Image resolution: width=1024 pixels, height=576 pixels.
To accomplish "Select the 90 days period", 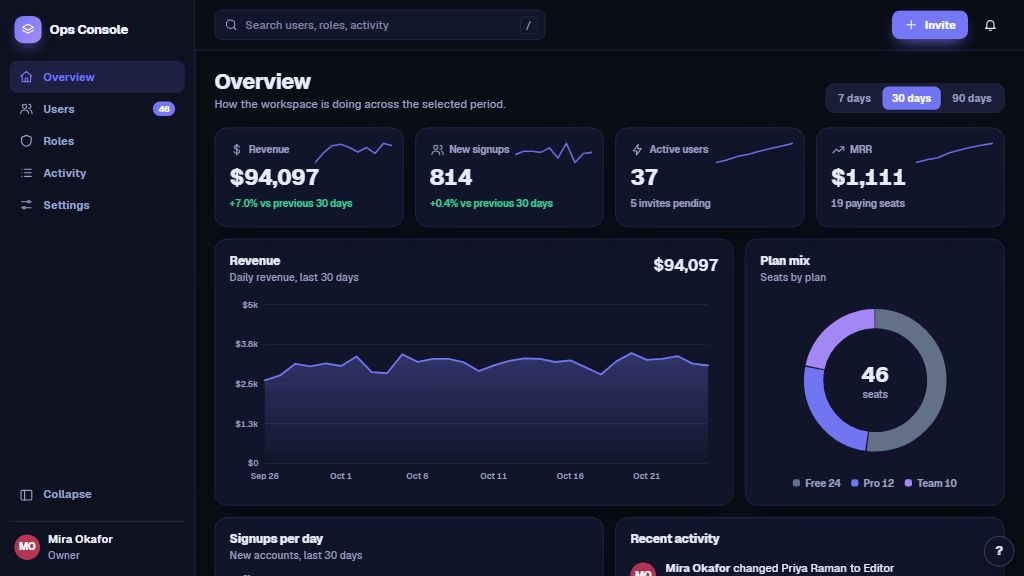I will tap(971, 98).
